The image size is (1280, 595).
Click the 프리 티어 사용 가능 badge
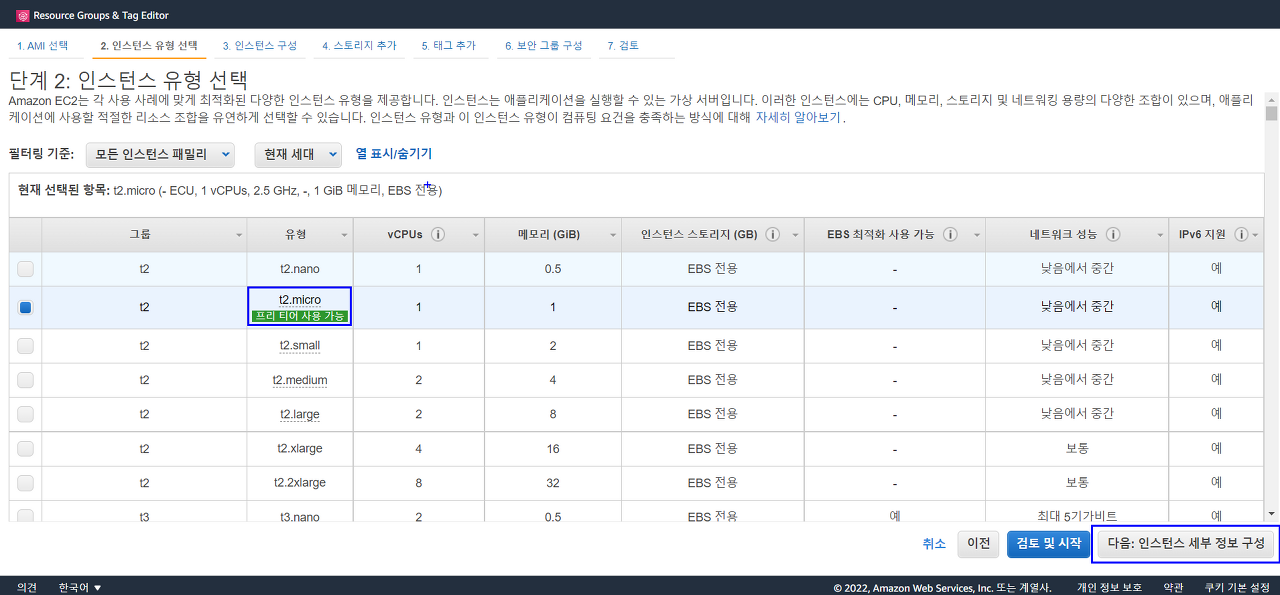300,316
